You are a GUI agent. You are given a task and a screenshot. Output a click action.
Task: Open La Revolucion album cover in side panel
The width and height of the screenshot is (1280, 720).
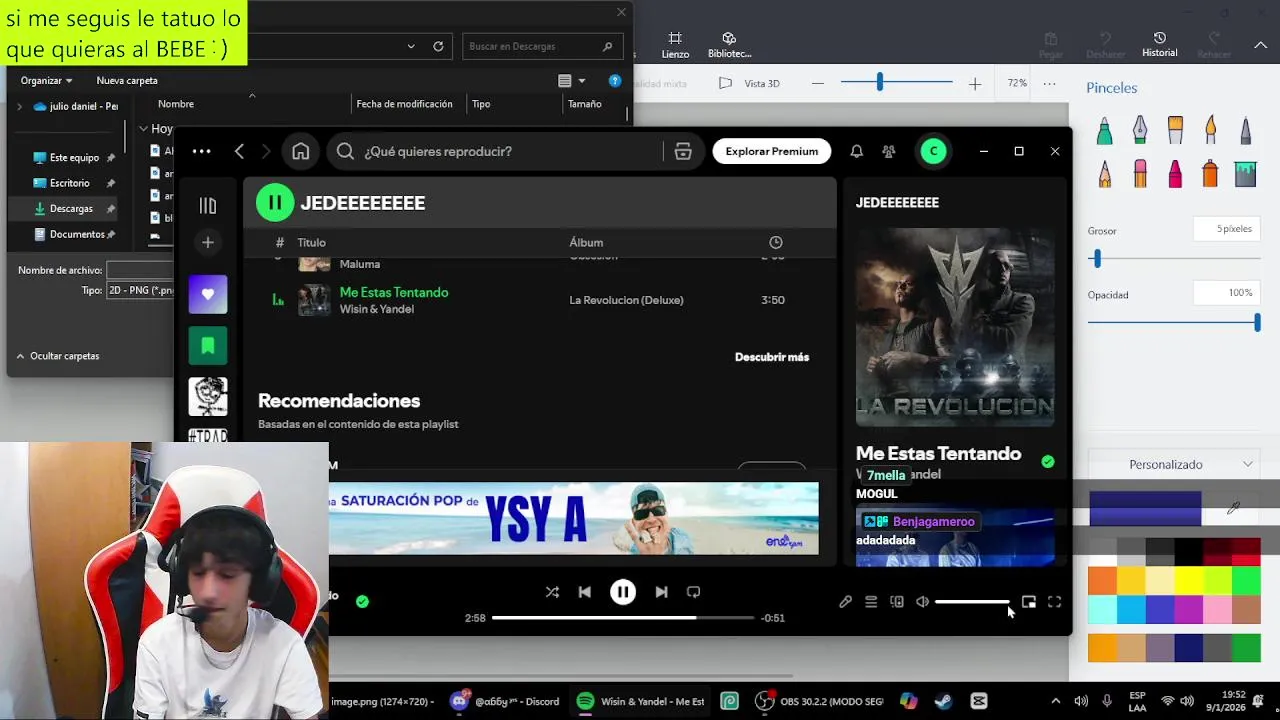click(x=955, y=327)
